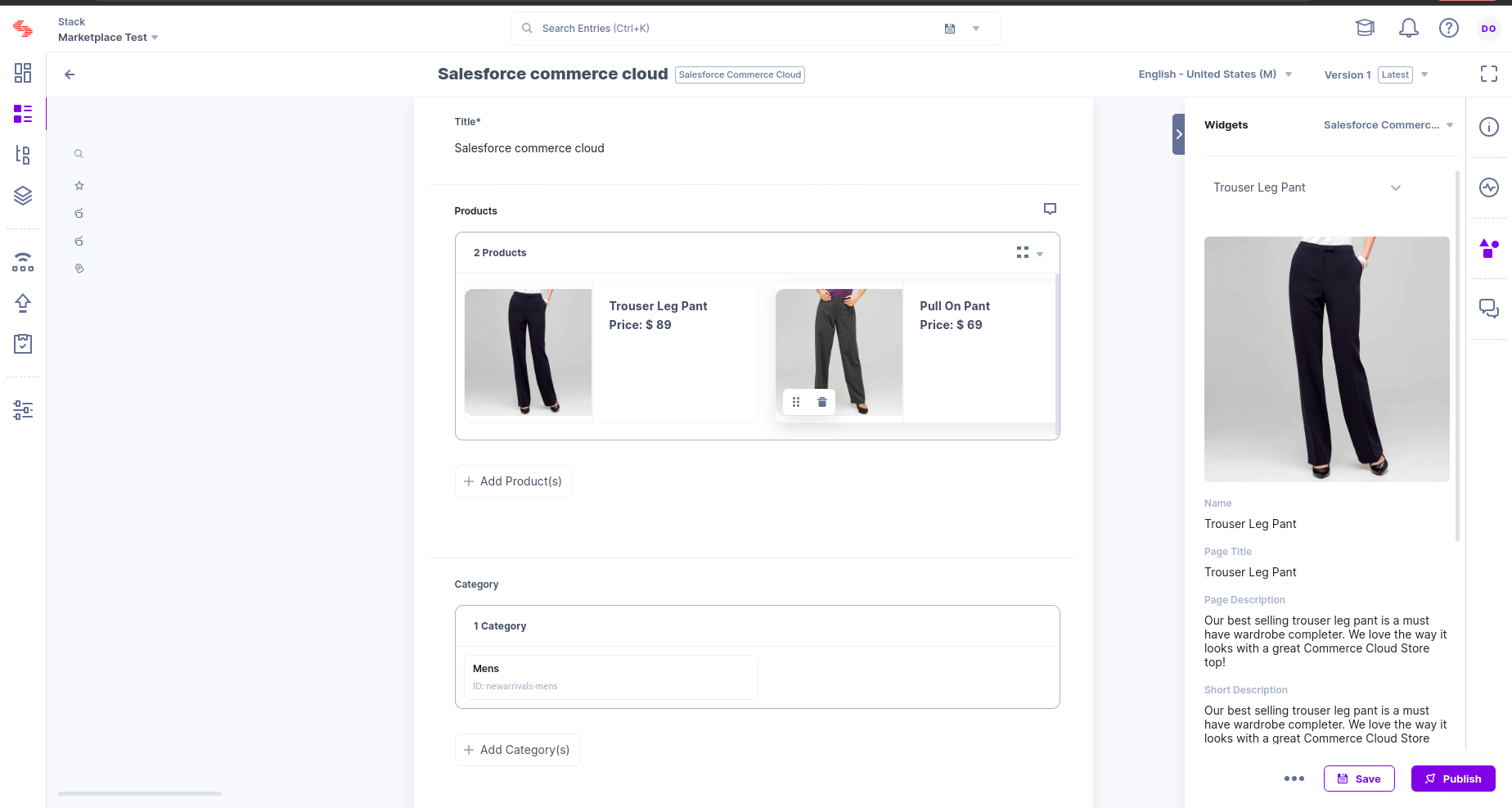The width and height of the screenshot is (1512, 808).
Task: Open the English - United States locale dropdown
Action: tap(1215, 74)
